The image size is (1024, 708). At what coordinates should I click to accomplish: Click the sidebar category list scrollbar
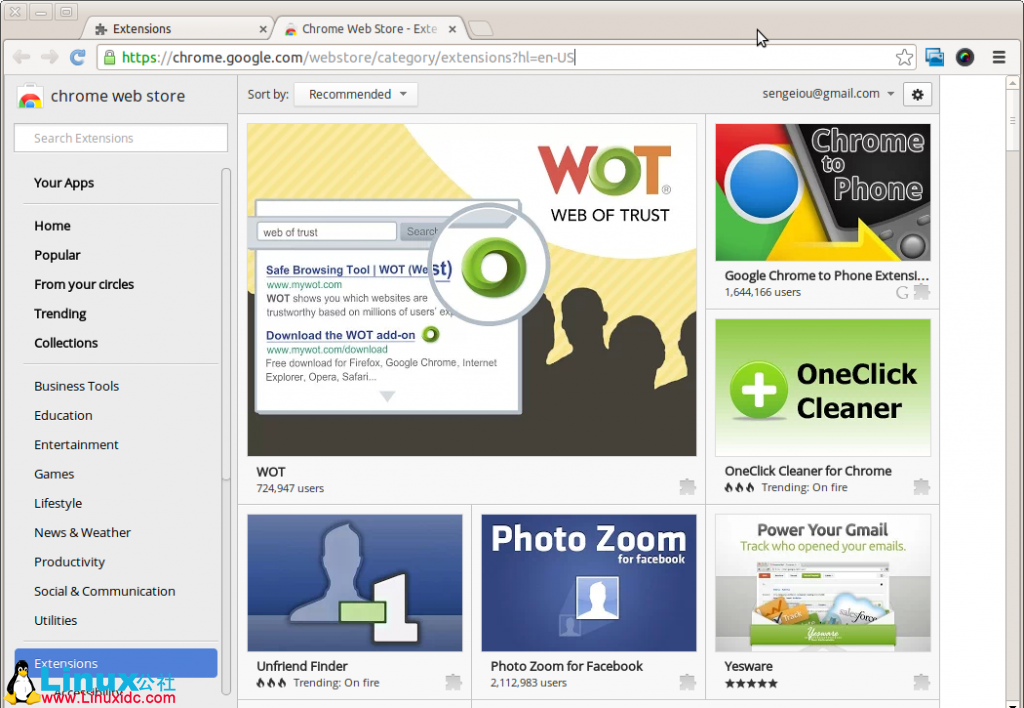tap(226, 325)
